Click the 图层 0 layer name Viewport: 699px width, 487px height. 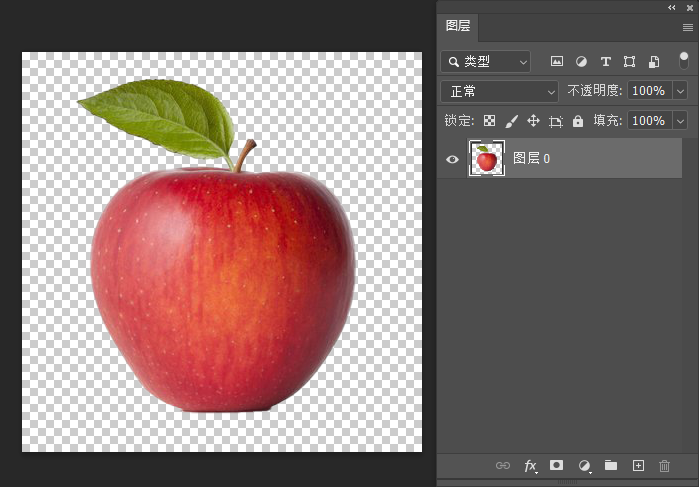coord(531,158)
